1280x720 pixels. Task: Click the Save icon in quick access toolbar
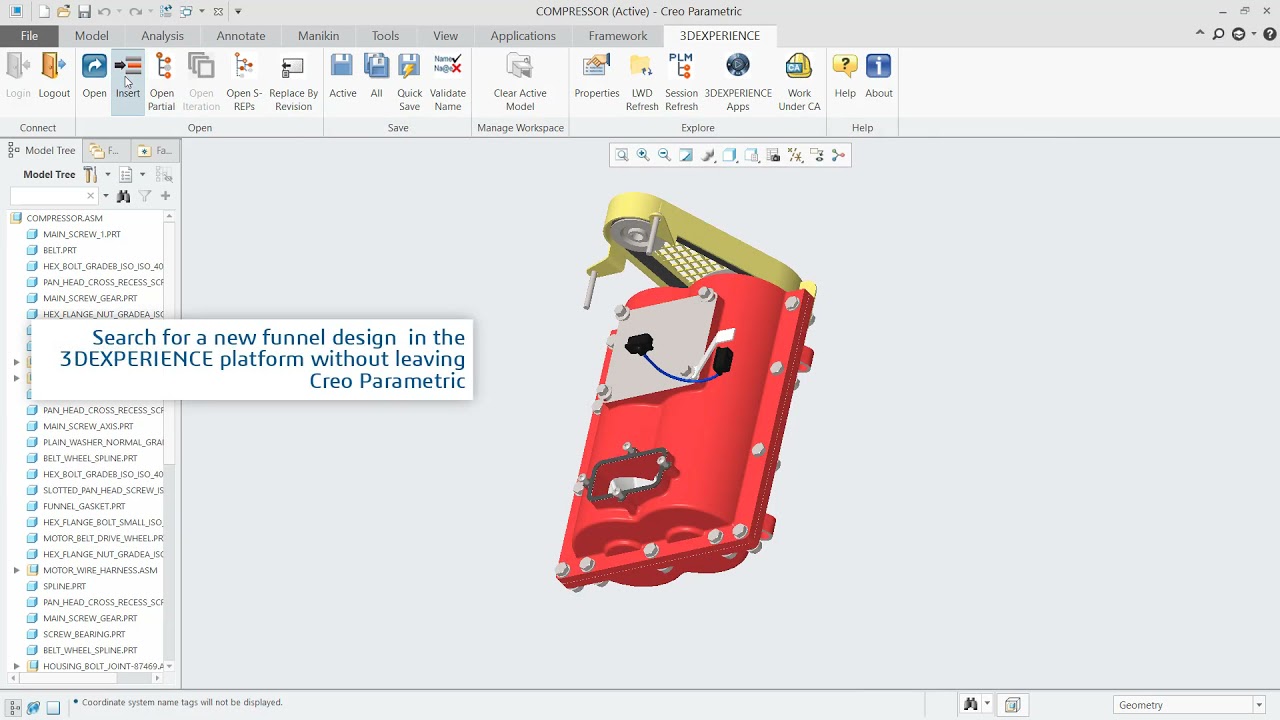coord(84,12)
